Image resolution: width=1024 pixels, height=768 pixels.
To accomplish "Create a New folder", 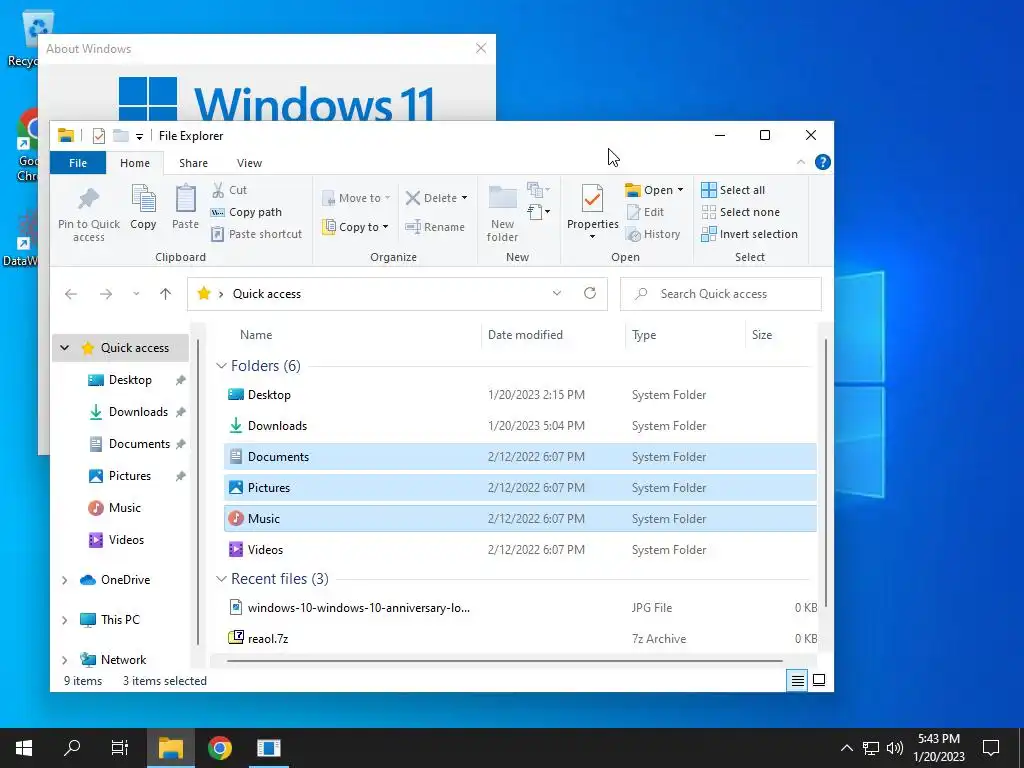I will [x=502, y=214].
